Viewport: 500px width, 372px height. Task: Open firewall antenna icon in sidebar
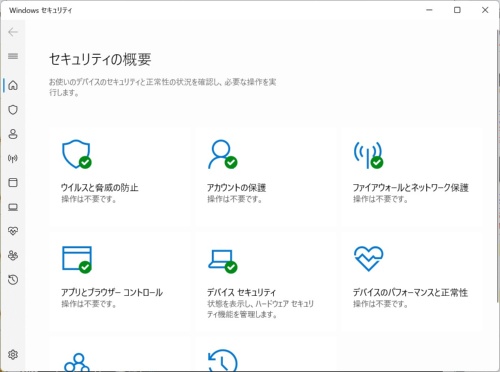(13, 158)
